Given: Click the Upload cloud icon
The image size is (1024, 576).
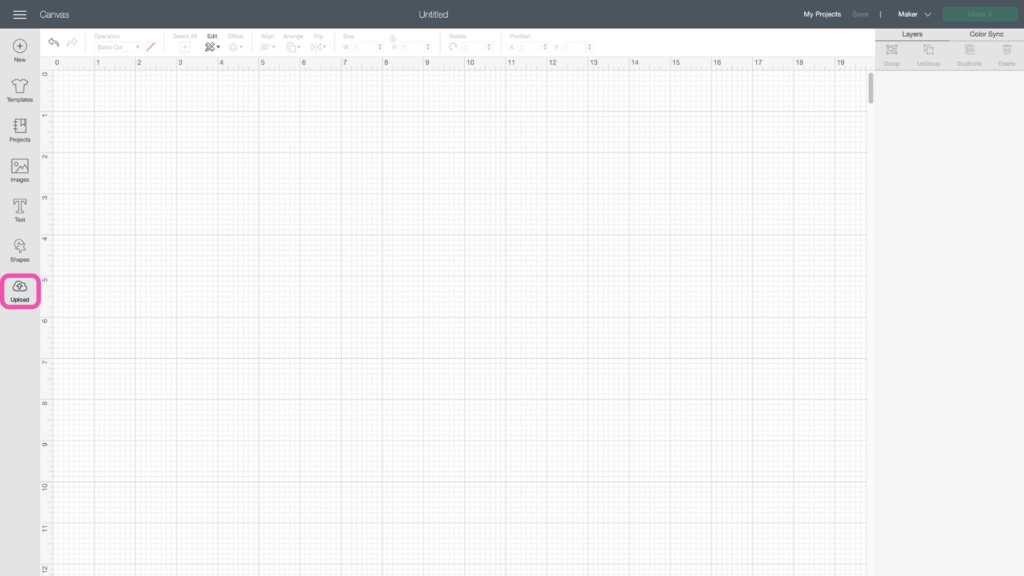Looking at the screenshot, I should pos(20,286).
